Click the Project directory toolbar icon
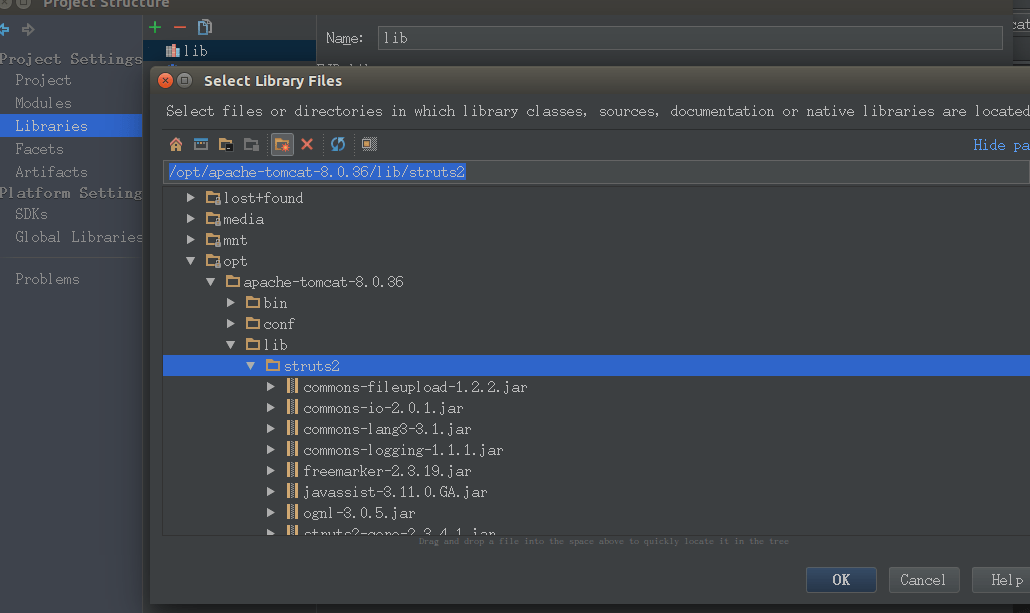Viewport: 1030px width, 613px height. tap(225, 145)
